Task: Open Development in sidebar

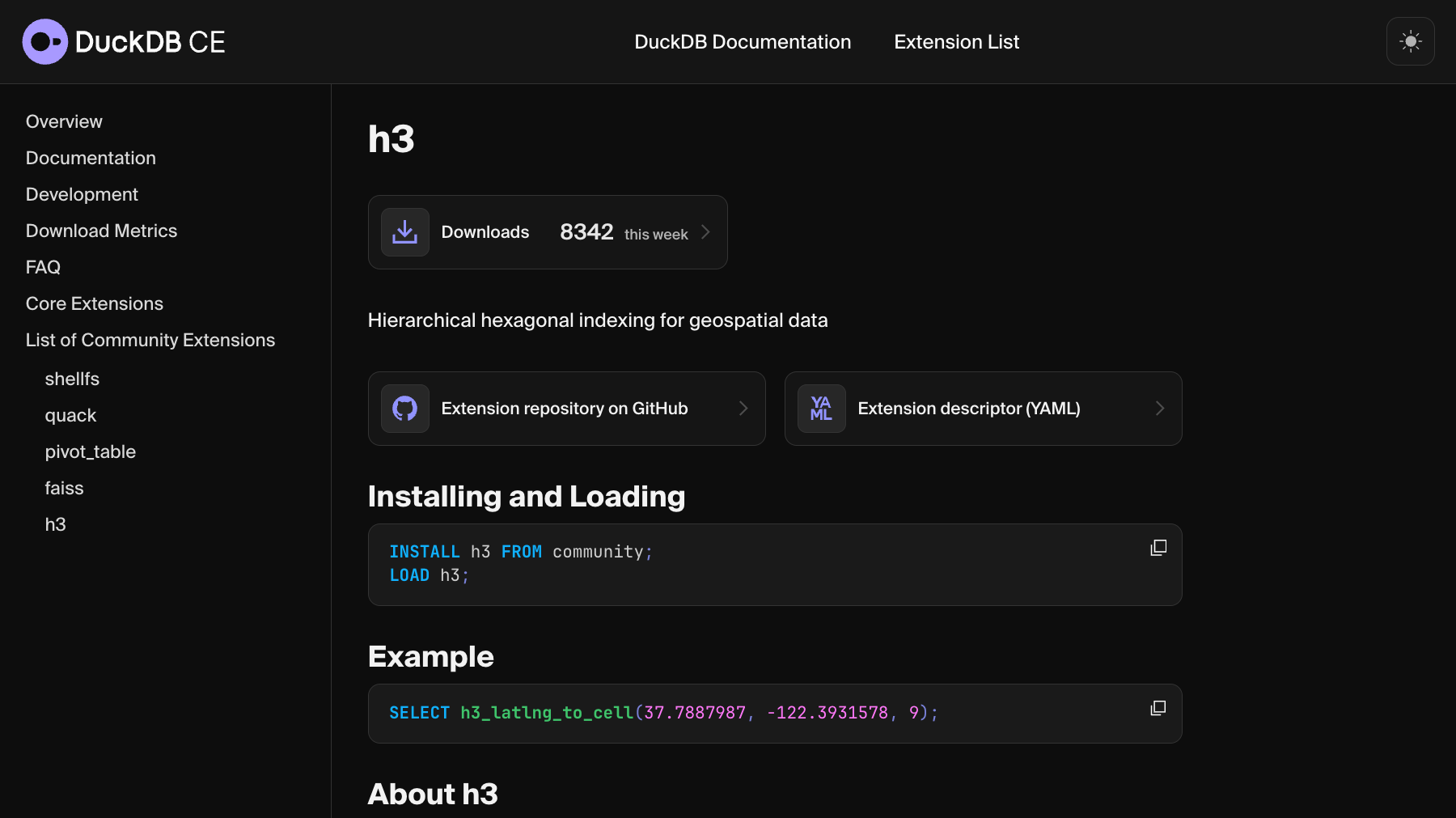Action: pyautogui.click(x=82, y=194)
